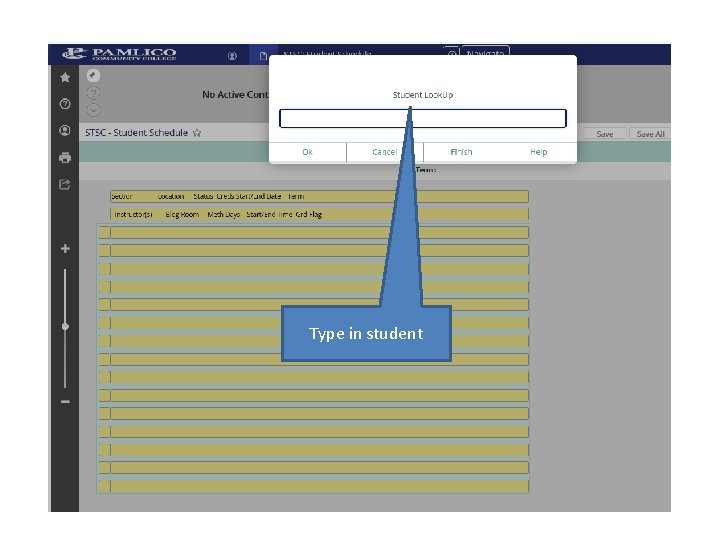This screenshot has width=720, height=540.
Task: Click the Print icon in sidebar
Action: coord(65,158)
